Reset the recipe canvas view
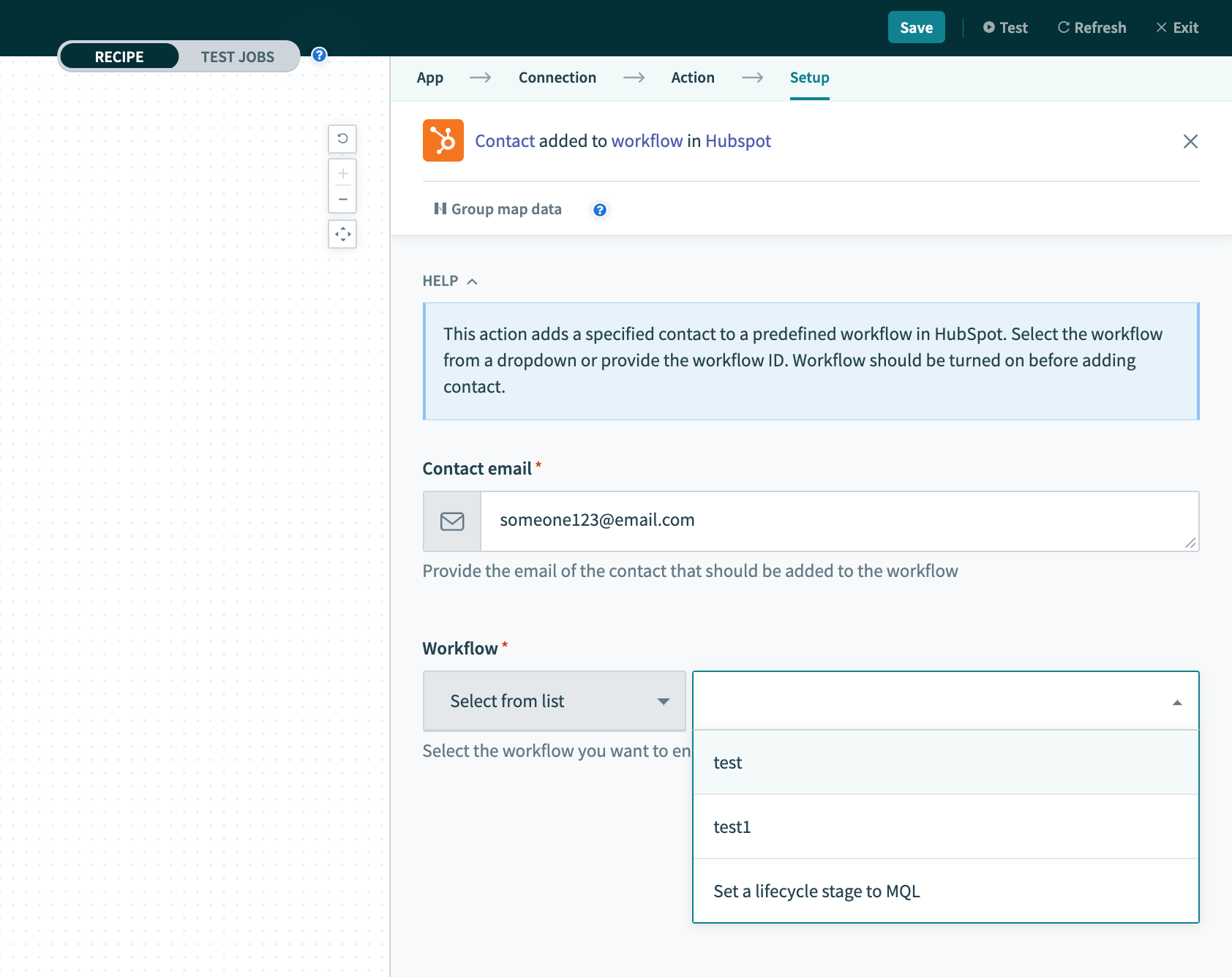 [342, 138]
